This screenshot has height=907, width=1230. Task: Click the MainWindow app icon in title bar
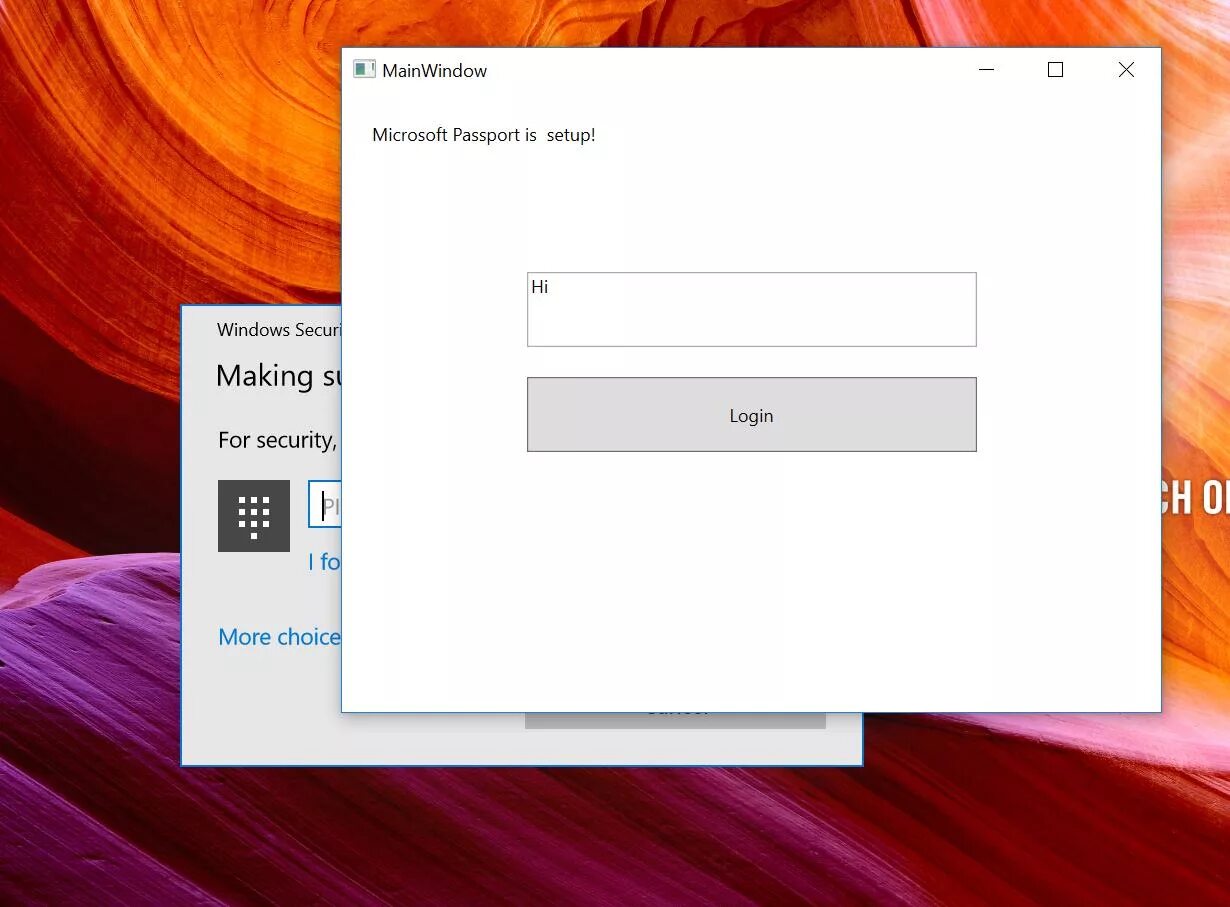point(364,70)
